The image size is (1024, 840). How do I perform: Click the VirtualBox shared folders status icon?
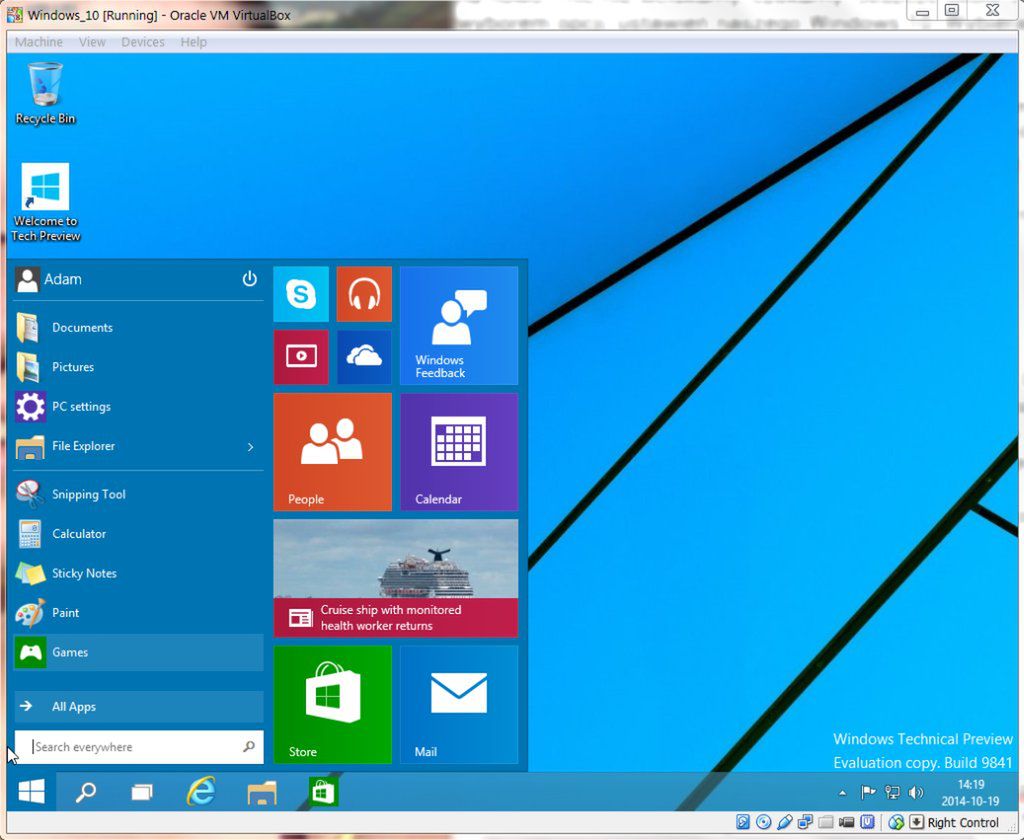pyautogui.click(x=825, y=822)
